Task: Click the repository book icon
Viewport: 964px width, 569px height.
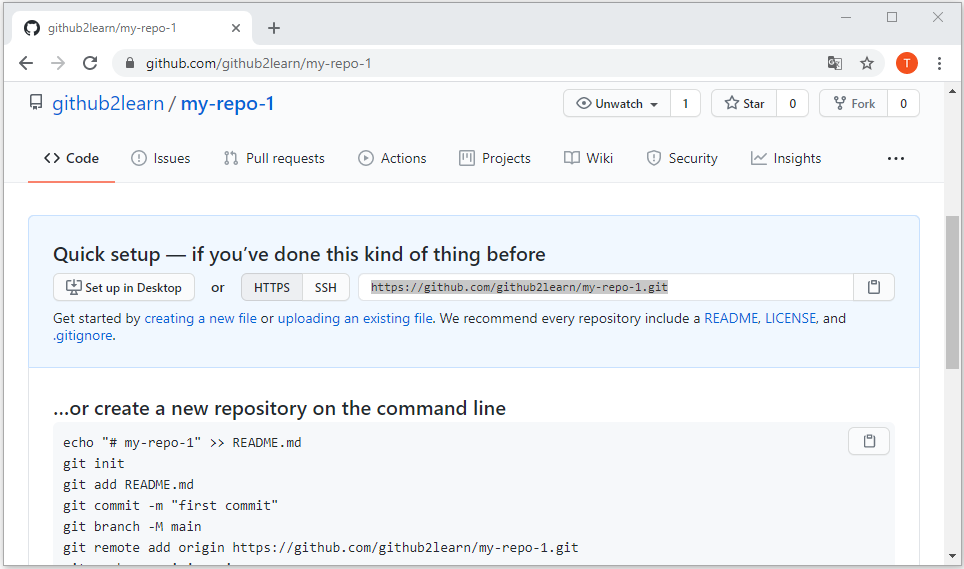Action: [36, 103]
